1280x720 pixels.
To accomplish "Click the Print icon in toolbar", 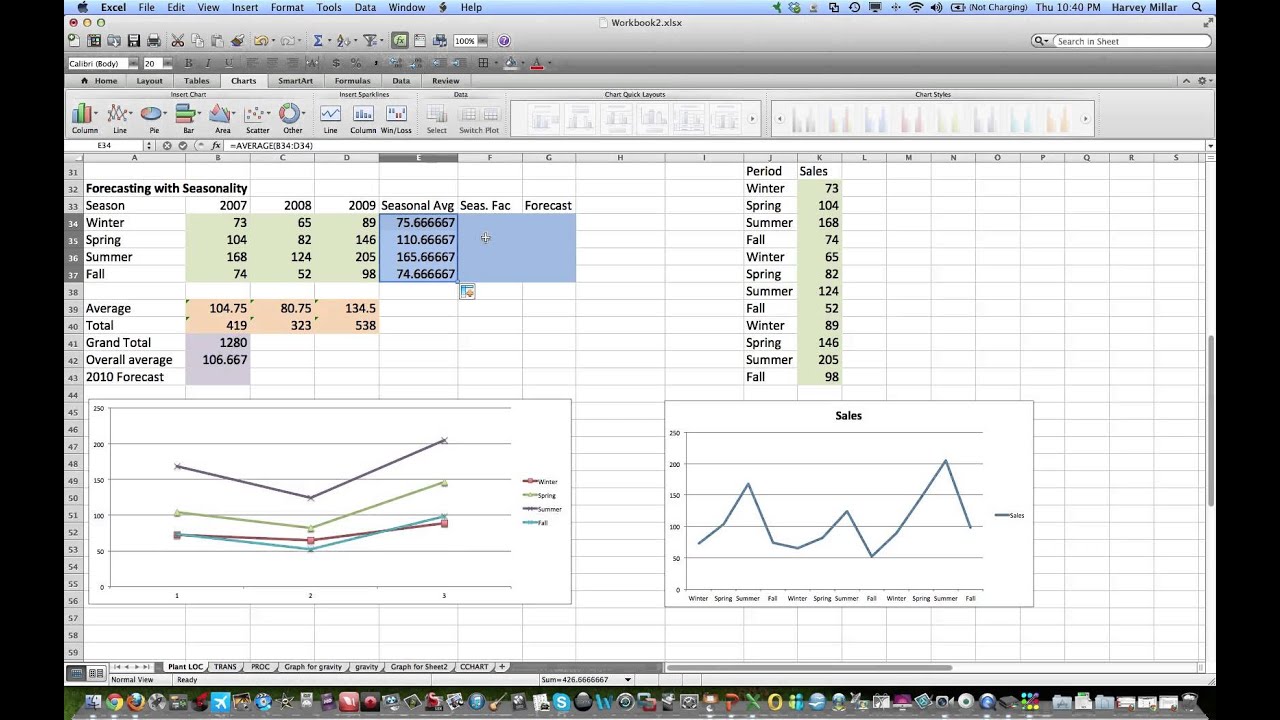I will click(153, 41).
